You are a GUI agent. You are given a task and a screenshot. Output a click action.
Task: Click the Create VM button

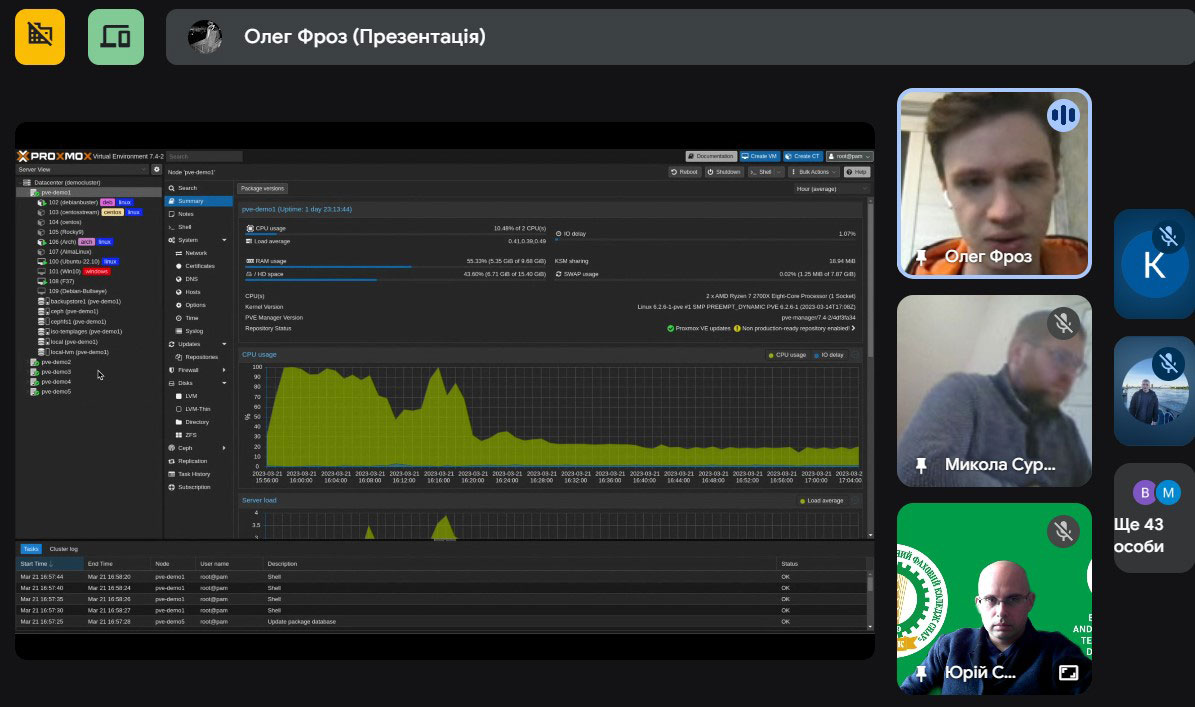coord(760,156)
